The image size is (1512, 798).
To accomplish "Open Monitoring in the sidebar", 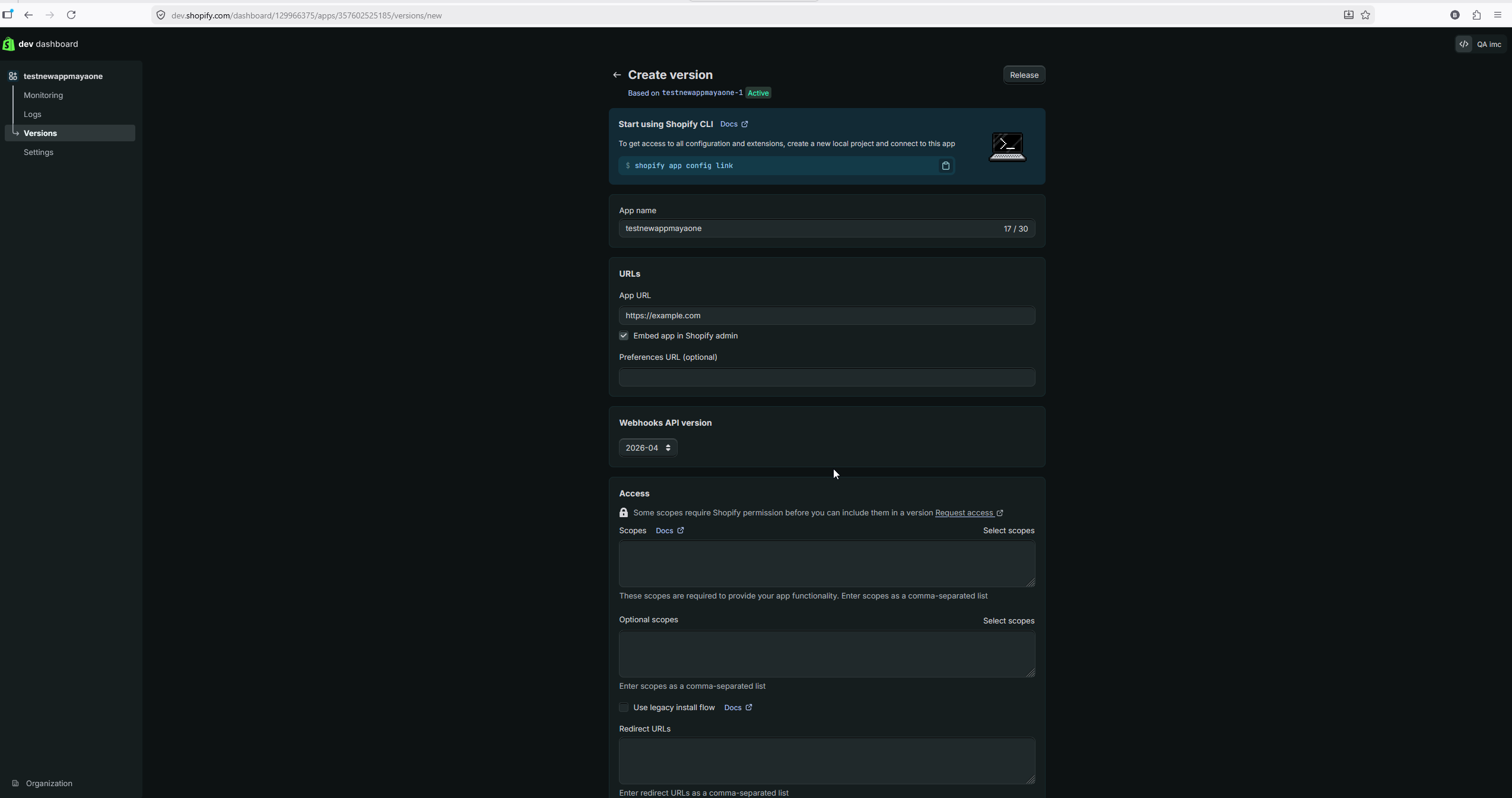I will click(43, 96).
